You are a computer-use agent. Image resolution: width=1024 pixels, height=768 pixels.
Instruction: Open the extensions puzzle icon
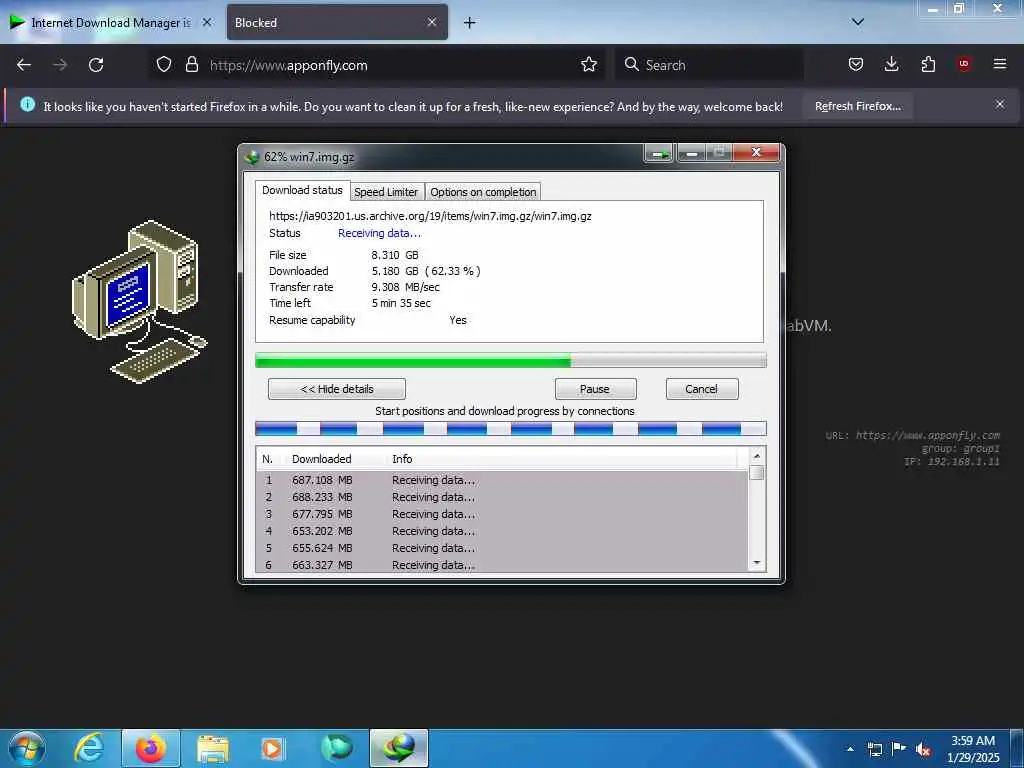928,65
